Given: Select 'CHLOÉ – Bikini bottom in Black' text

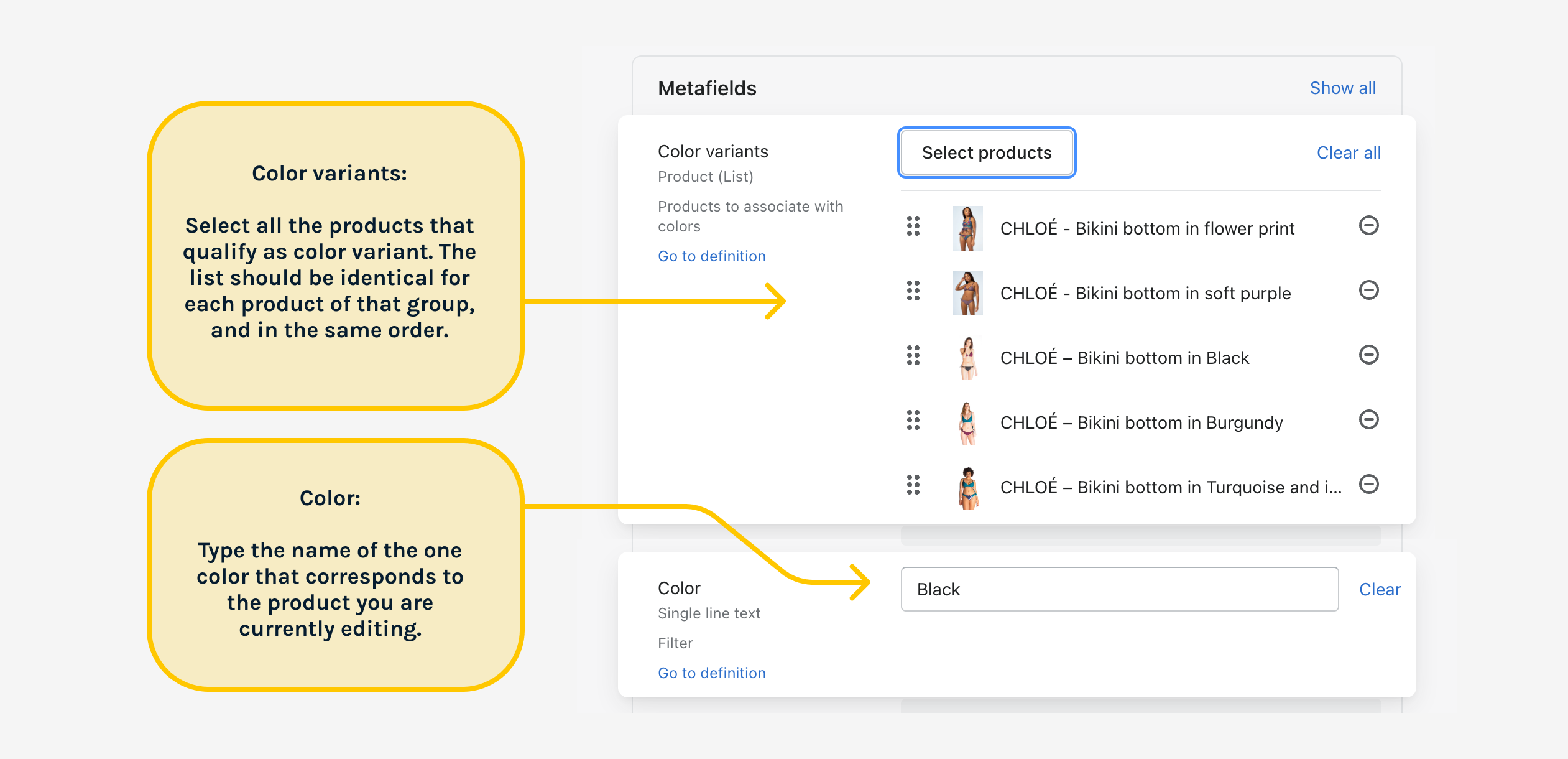Looking at the screenshot, I should tap(1125, 358).
